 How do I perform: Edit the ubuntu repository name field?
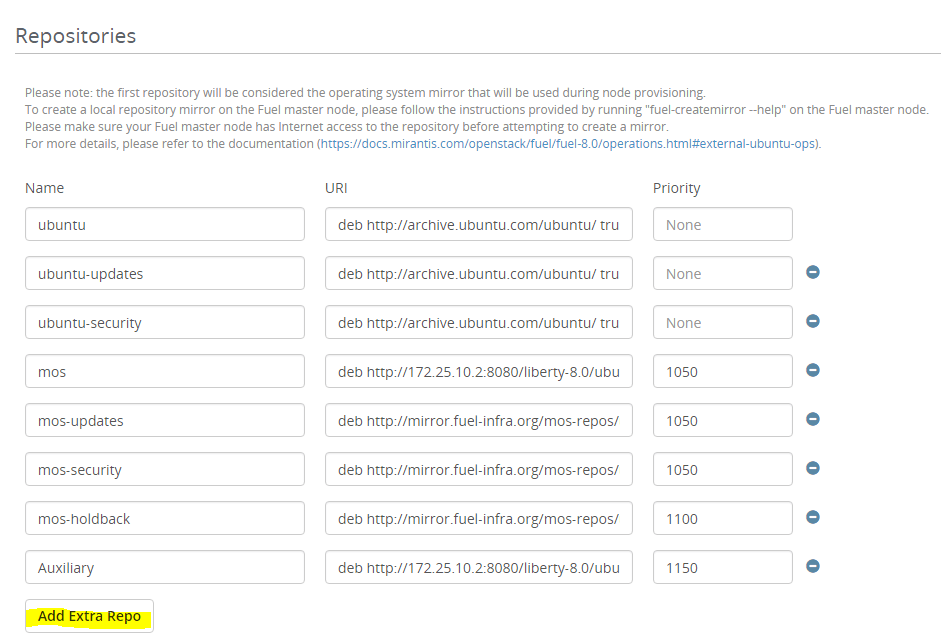(x=165, y=225)
